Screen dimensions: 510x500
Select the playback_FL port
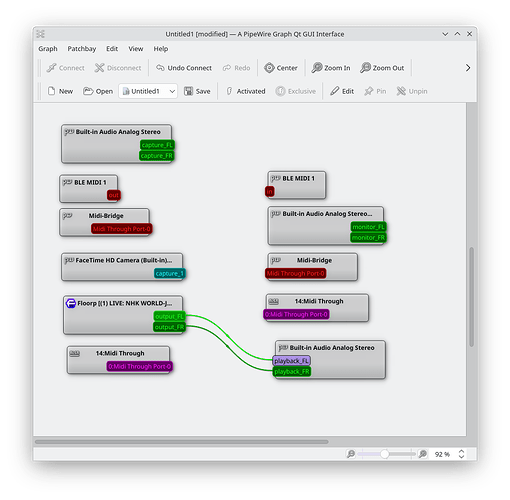coord(292,361)
